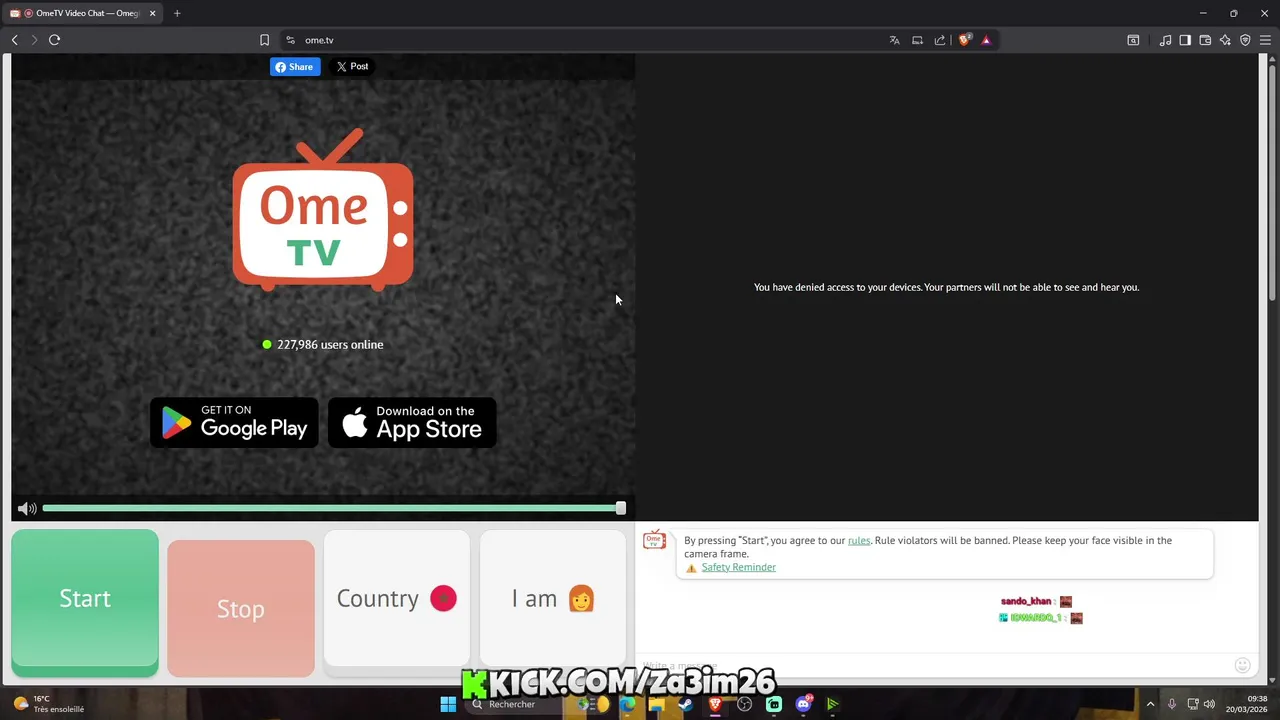The image size is (1280, 720).
Task: Open the Google Play download badge
Action: pyautogui.click(x=234, y=423)
